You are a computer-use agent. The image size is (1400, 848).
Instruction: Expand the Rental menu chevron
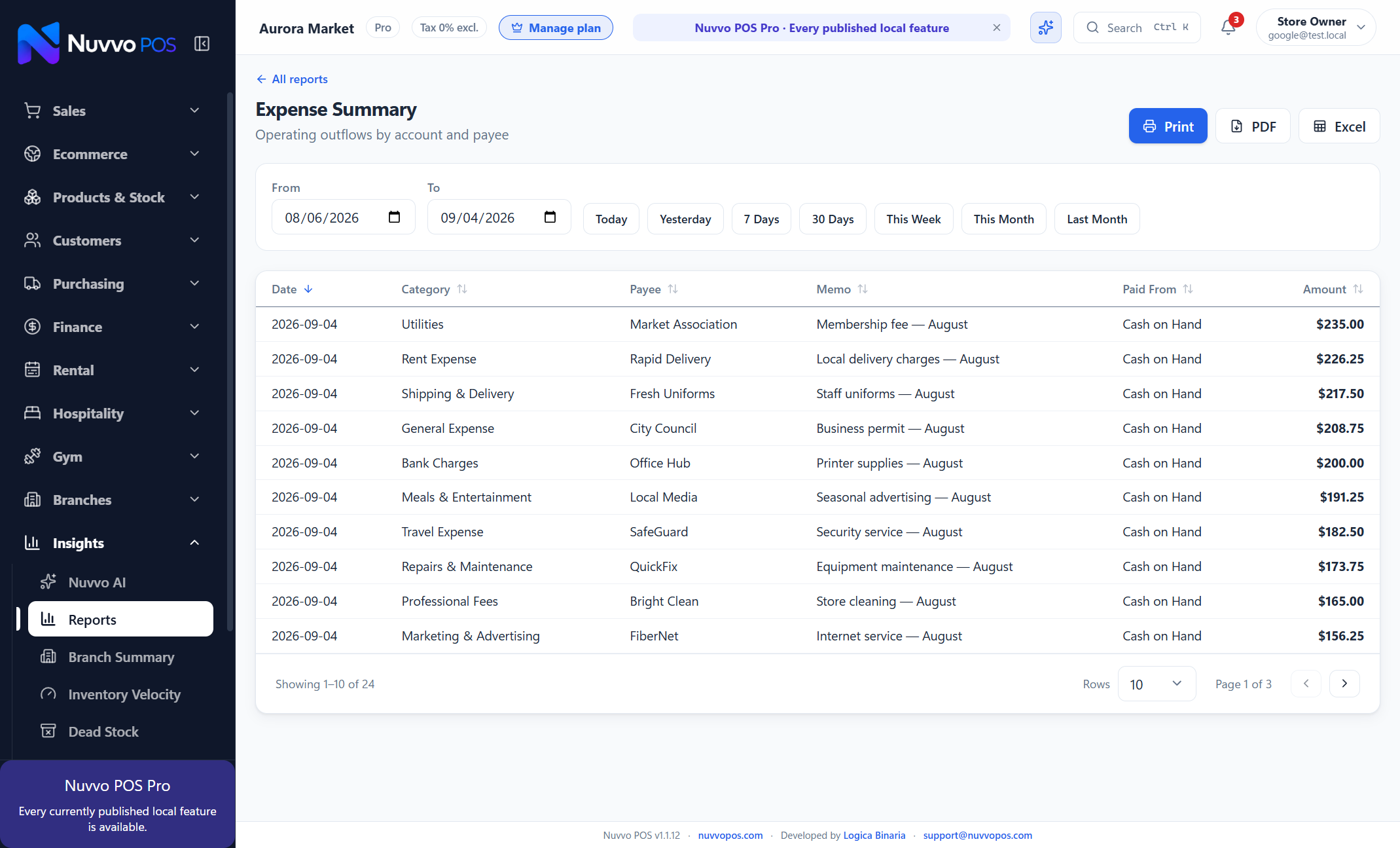tap(194, 370)
